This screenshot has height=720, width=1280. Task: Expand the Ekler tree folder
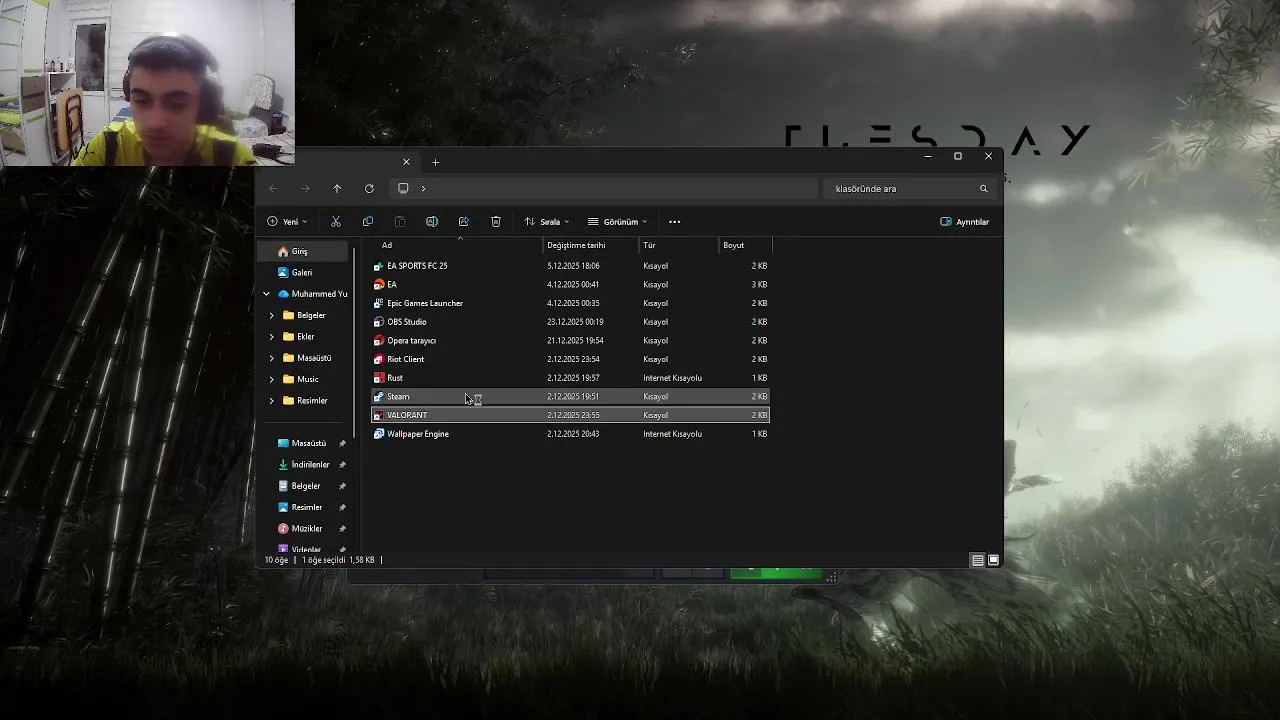(271, 337)
